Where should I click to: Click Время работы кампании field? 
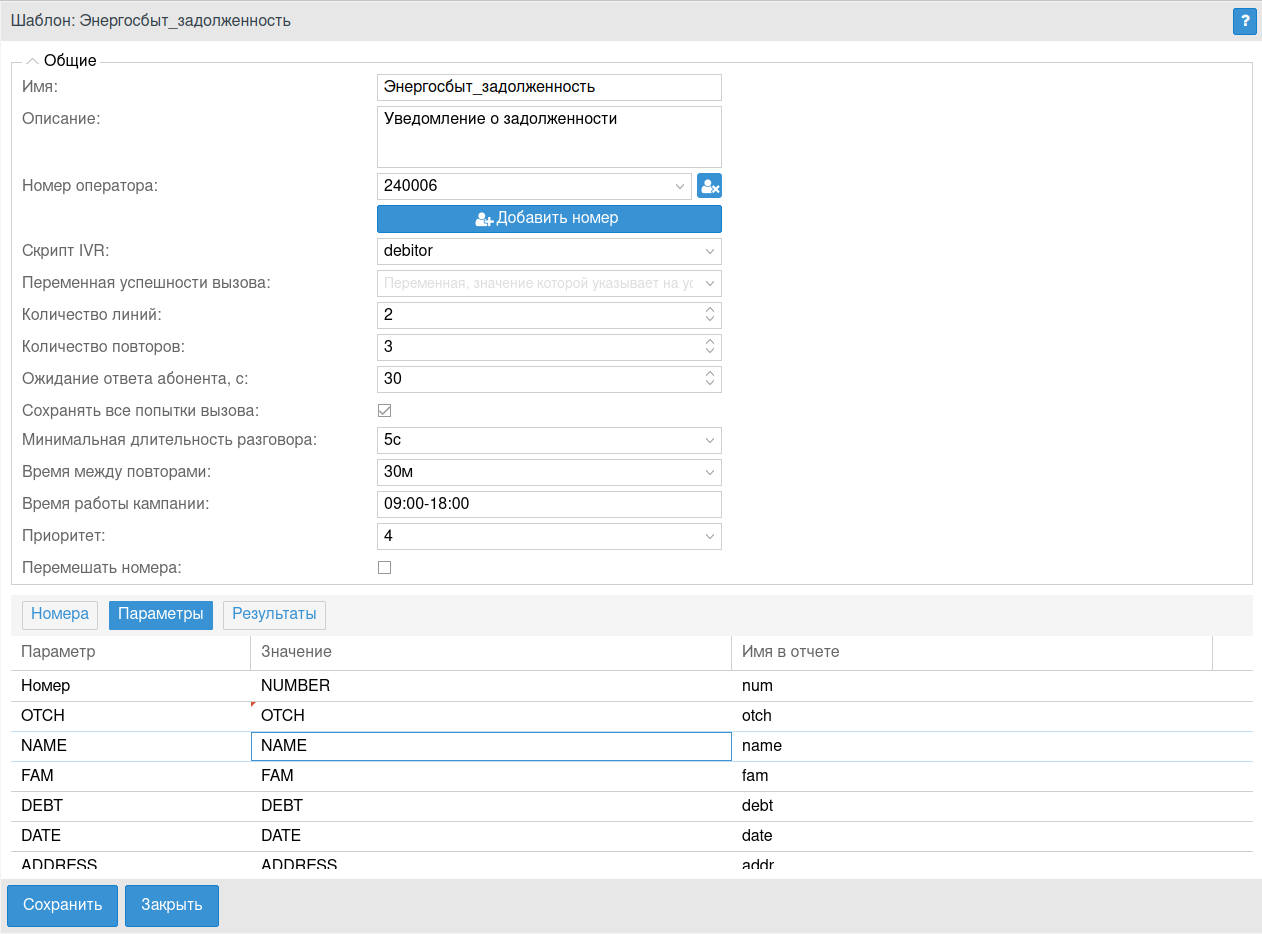click(x=548, y=504)
